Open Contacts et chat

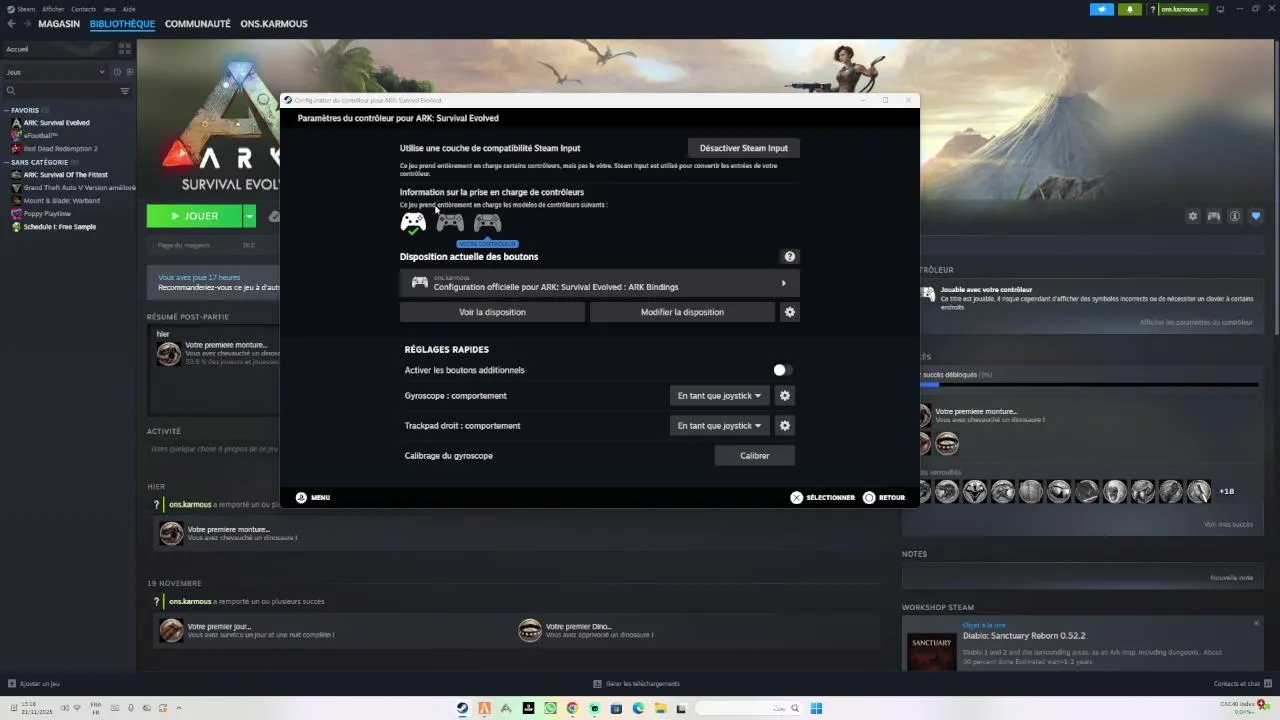click(1243, 684)
